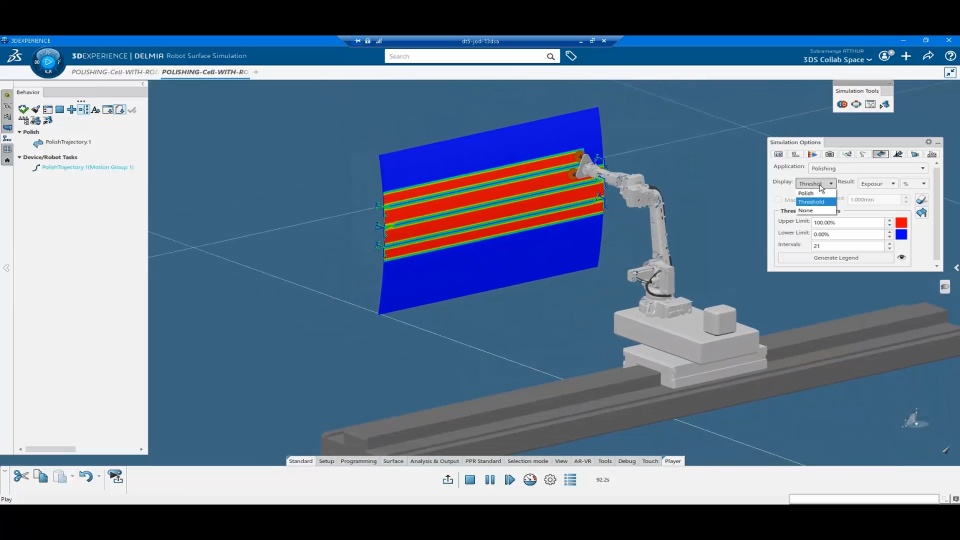Toggle the highlighted surface tool in Simulation Options toolbar
Image resolution: width=960 pixels, height=540 pixels.
point(880,154)
